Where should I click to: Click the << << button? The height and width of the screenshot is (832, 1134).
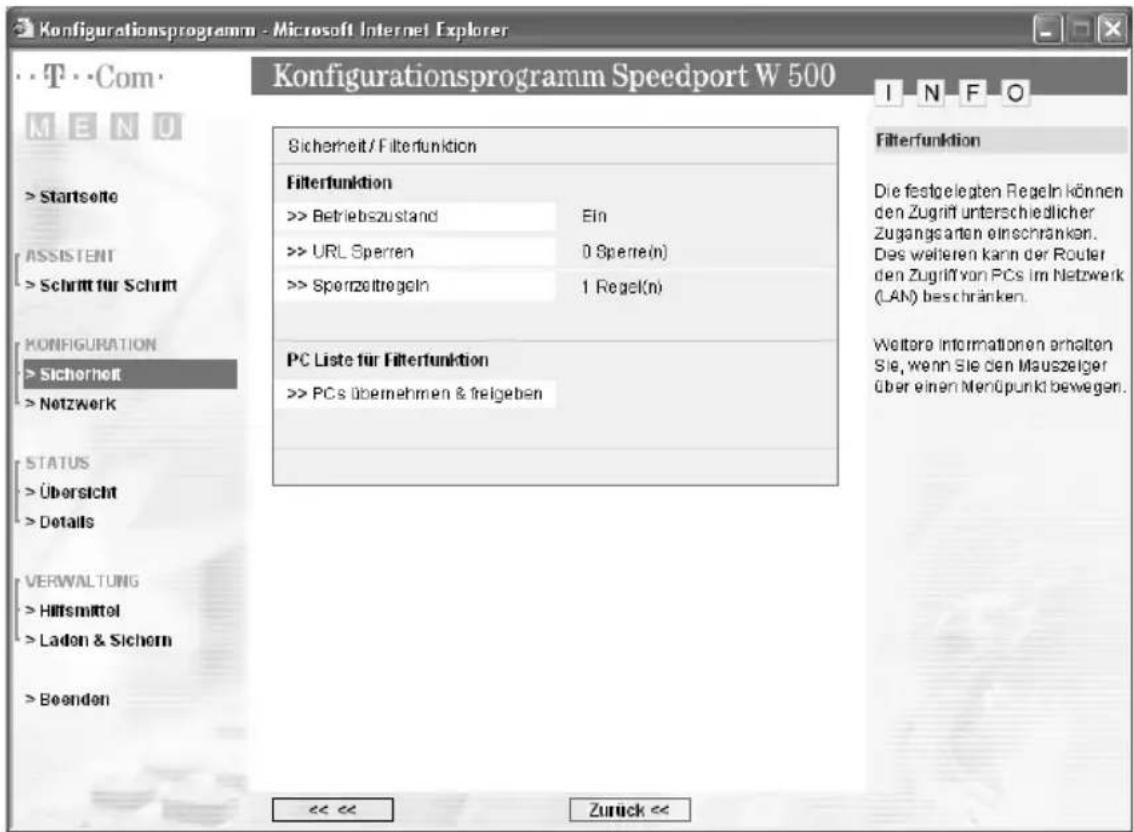(333, 810)
